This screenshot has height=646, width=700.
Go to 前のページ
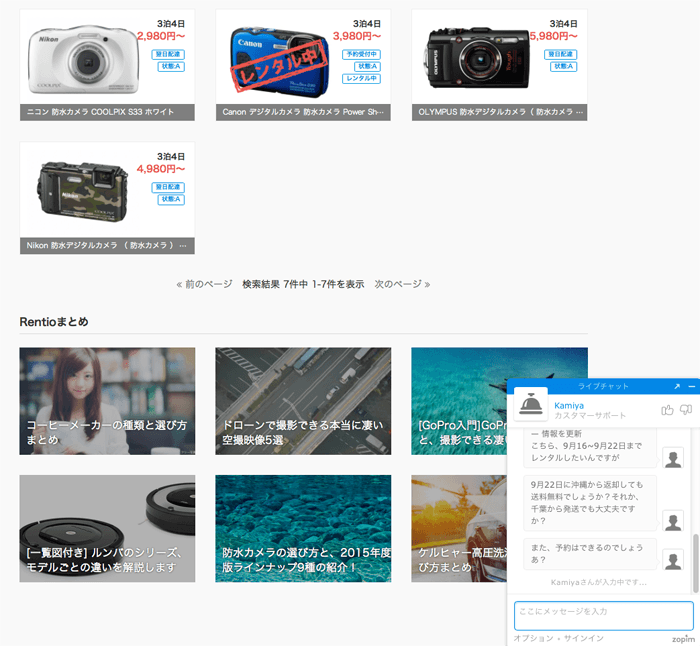[x=204, y=284]
